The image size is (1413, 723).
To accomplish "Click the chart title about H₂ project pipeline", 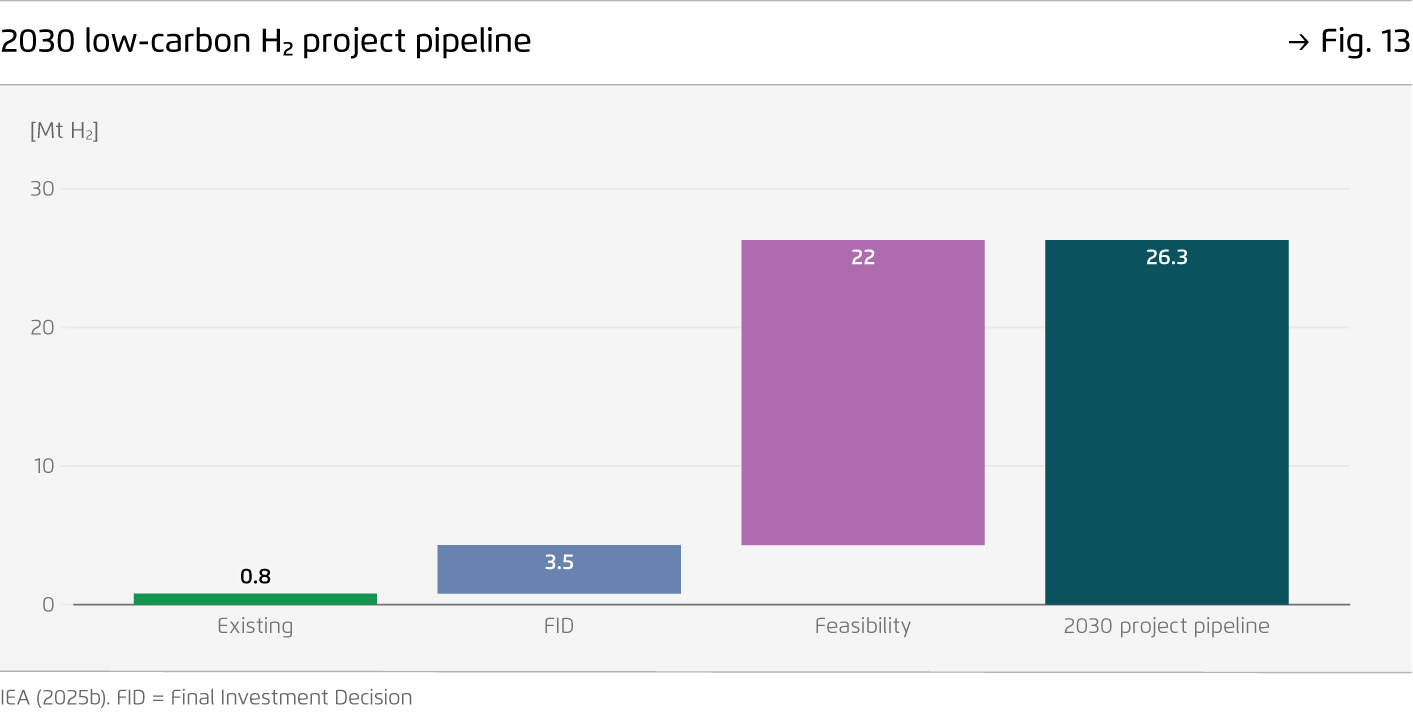I will click(266, 41).
